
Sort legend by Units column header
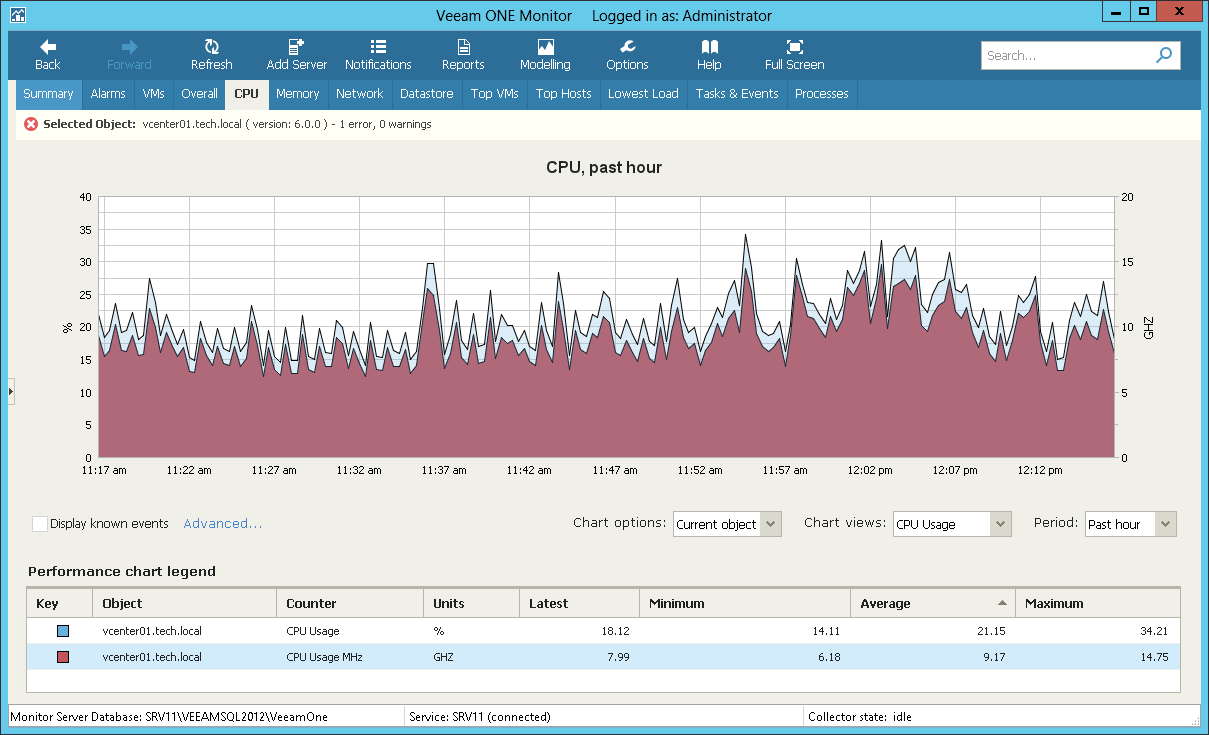(x=471, y=603)
